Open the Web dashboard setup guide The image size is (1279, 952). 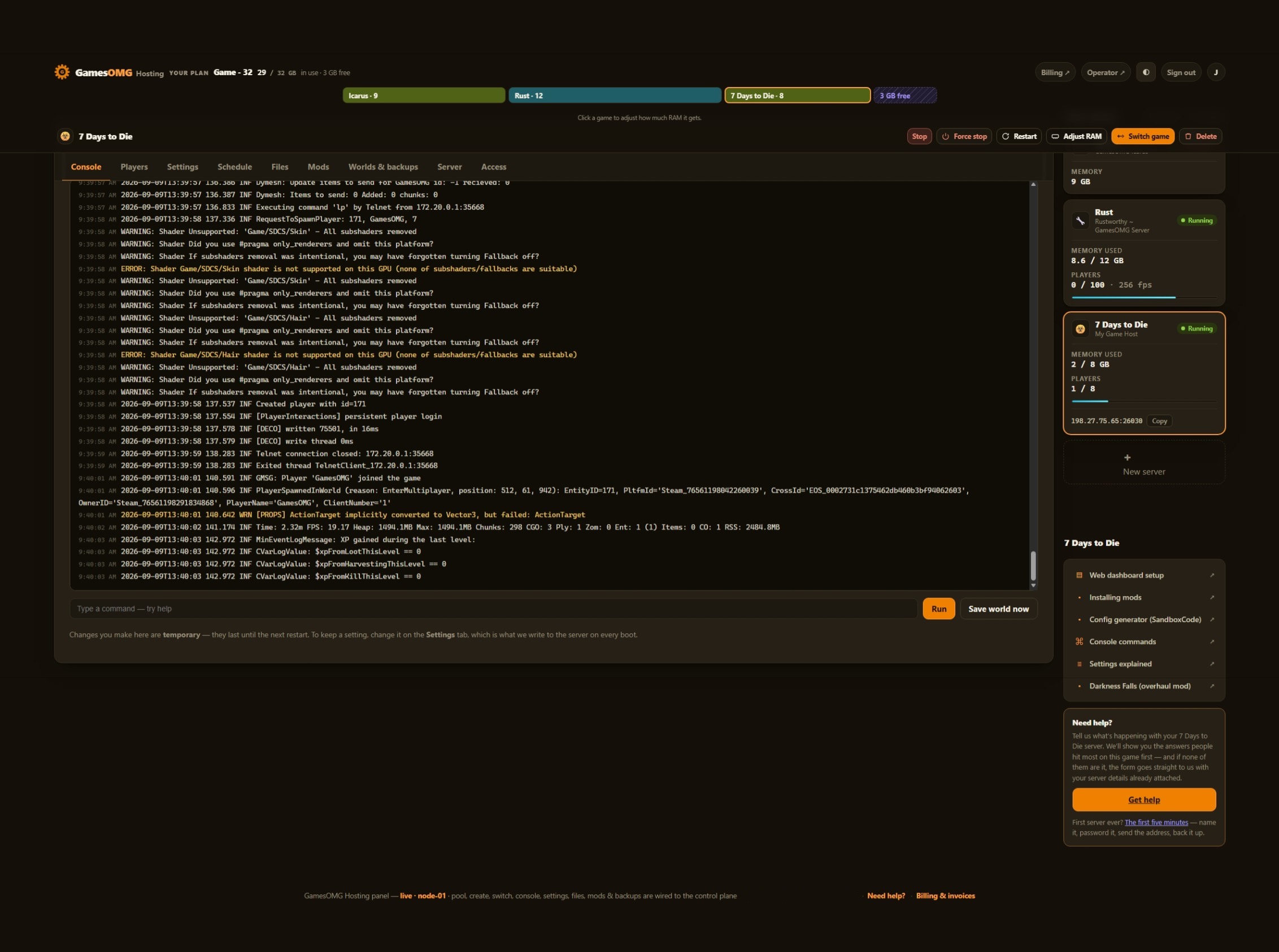1143,575
